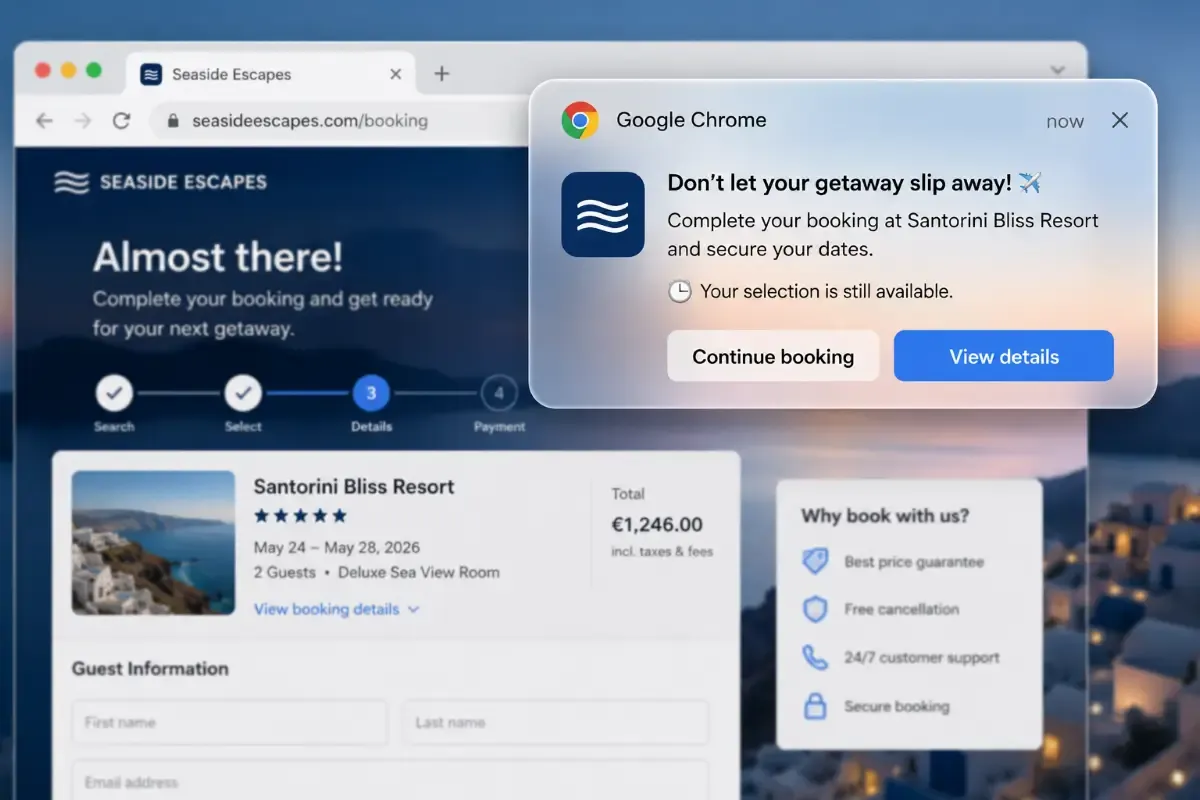Click the Email address field
The height and width of the screenshot is (800, 1200).
[x=390, y=781]
